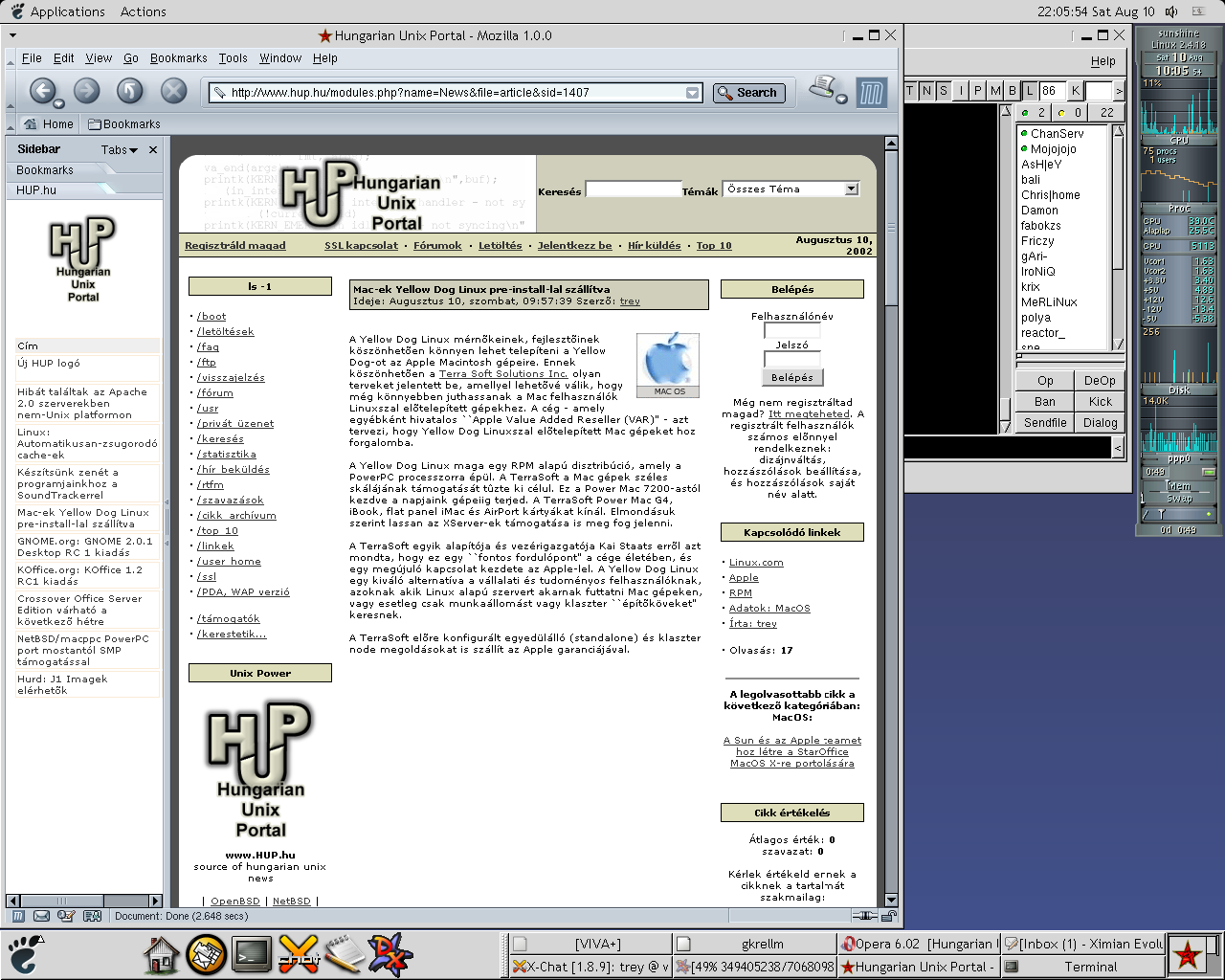Expand X-Chat mode buttons with > arrow

pos(1119,91)
